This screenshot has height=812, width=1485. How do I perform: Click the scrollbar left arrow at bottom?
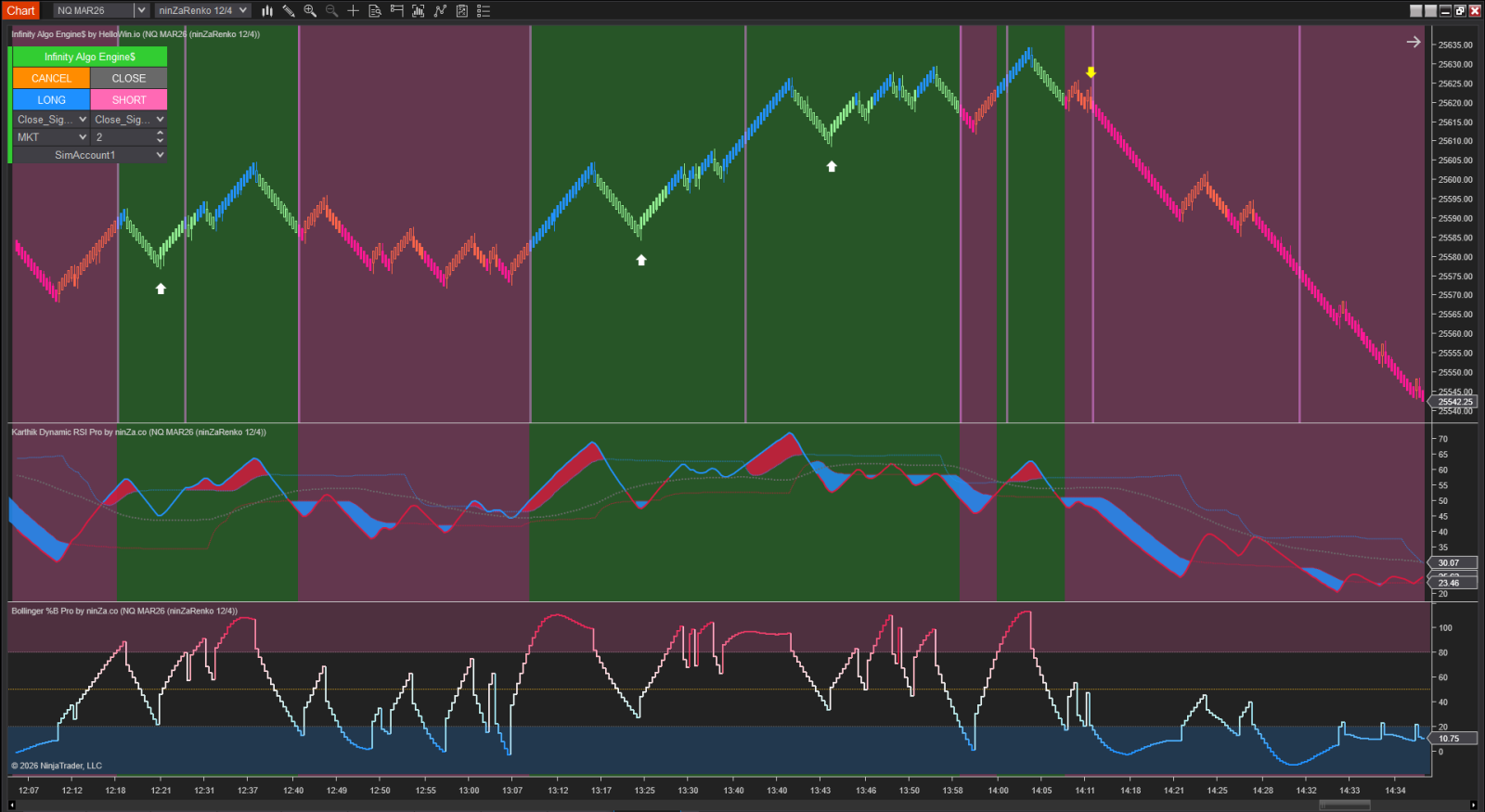coord(11,806)
